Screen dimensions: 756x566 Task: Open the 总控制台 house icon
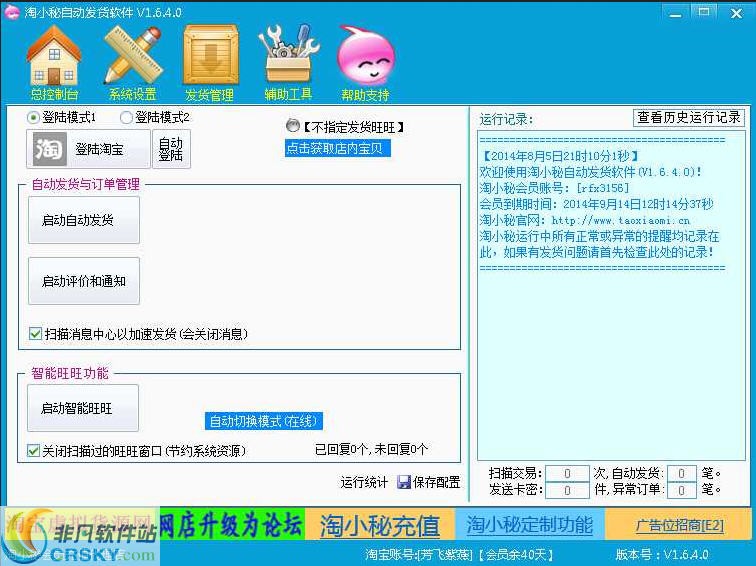(53, 58)
